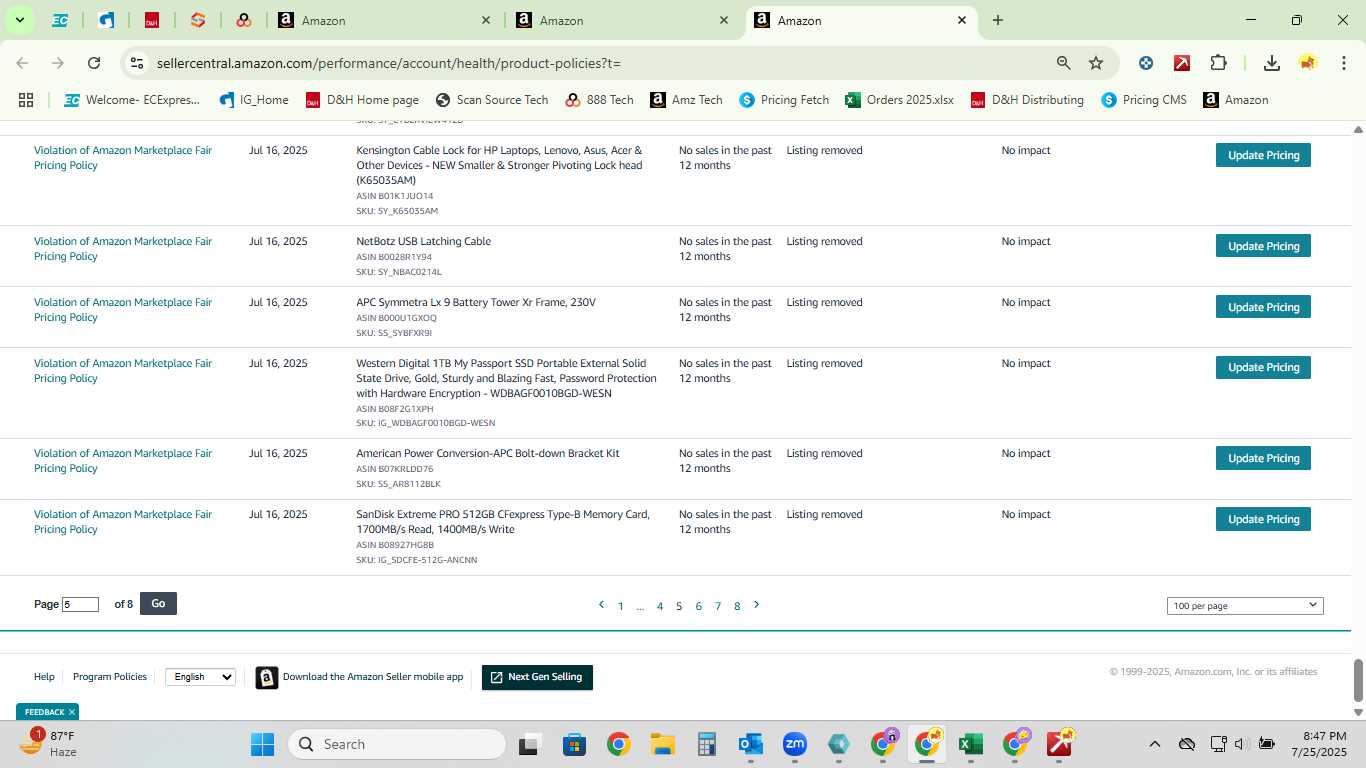1366x768 pixels.
Task: Show hidden system tray icons
Action: coord(1154,744)
